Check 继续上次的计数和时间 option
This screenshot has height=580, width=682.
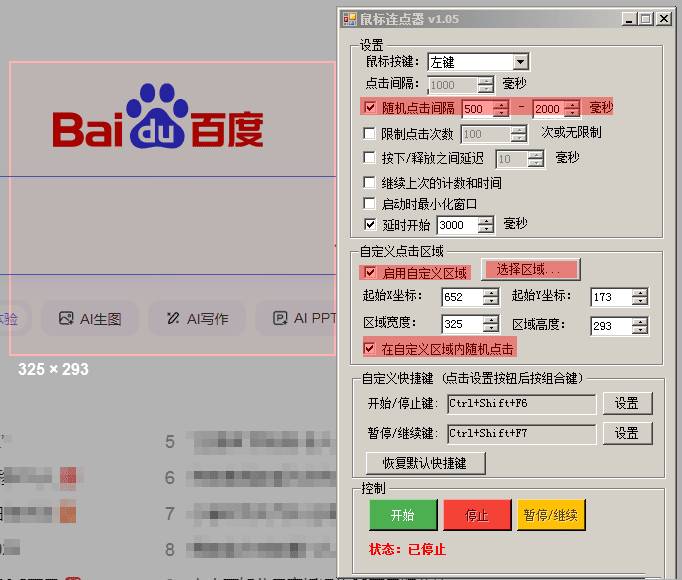point(369,182)
